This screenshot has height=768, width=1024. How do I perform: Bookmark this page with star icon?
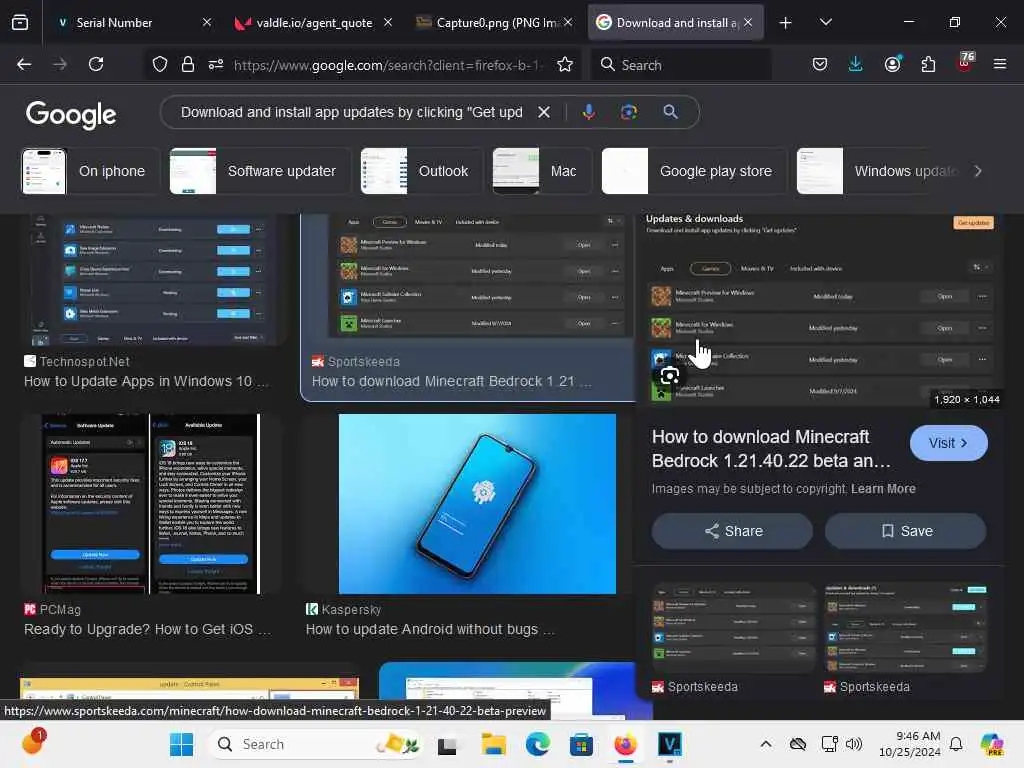[565, 64]
